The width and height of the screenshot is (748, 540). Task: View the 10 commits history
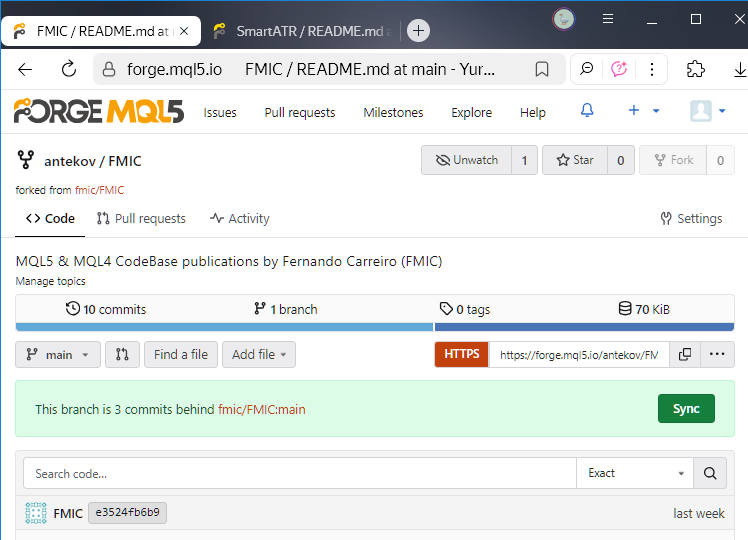[106, 309]
